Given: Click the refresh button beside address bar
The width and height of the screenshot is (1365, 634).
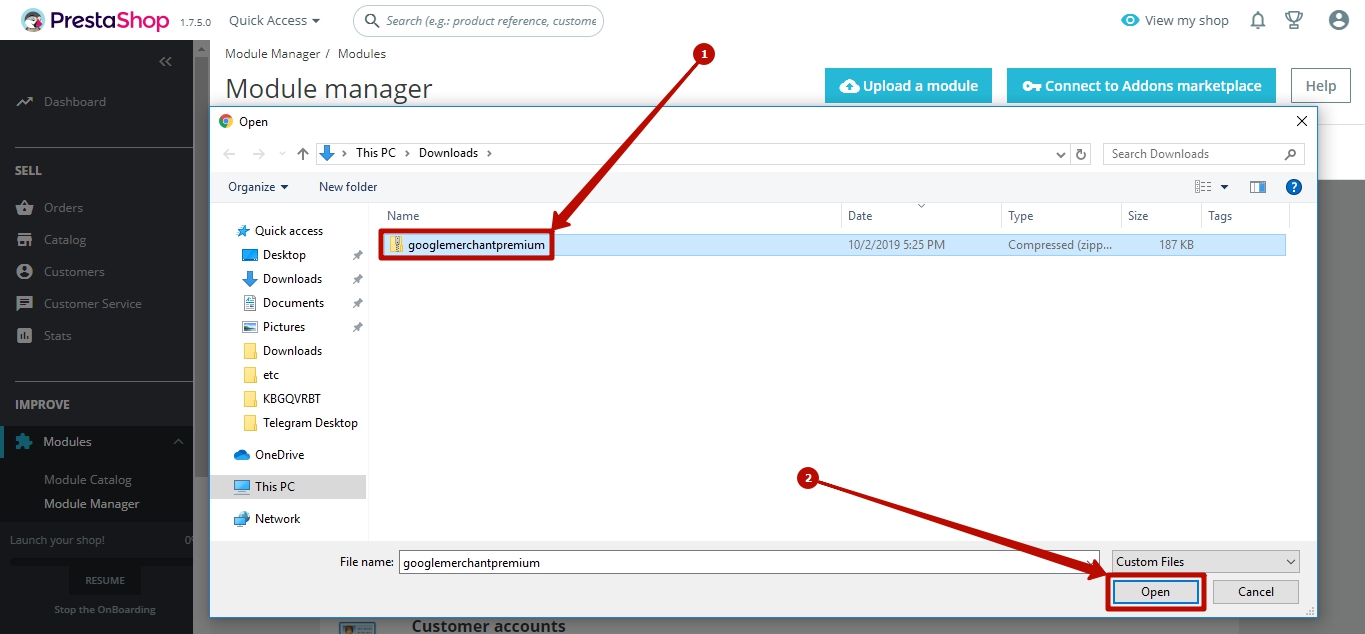Looking at the screenshot, I should pos(1081,154).
